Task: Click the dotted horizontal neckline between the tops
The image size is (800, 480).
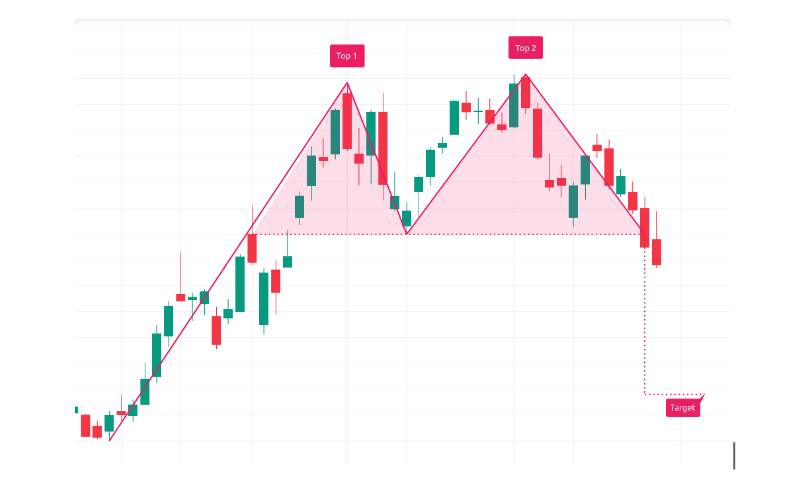Action: 330,233
